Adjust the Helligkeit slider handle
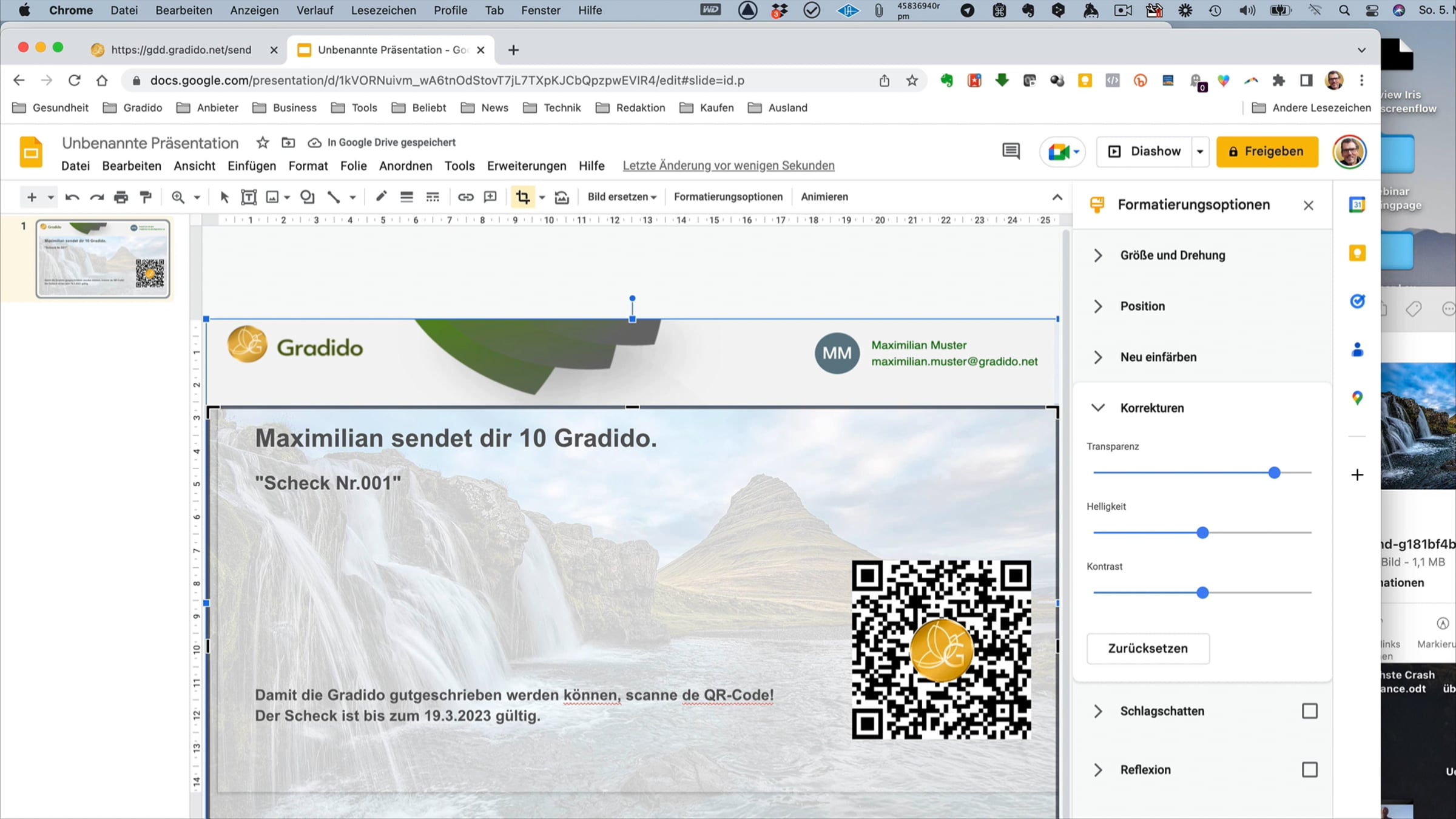Screen dimensions: 1456x819 tap(1202, 533)
